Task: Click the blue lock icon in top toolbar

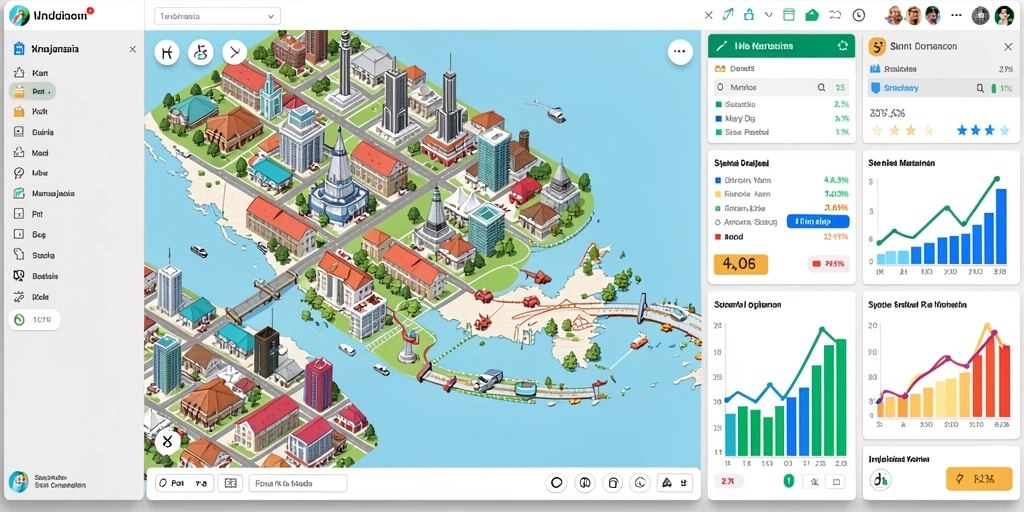Action: (749, 14)
